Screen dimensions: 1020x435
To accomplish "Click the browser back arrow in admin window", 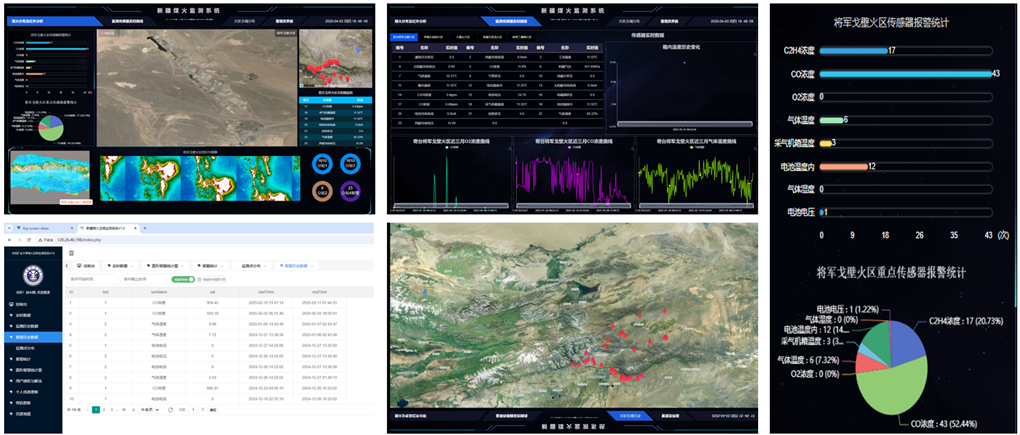I will (9, 241).
